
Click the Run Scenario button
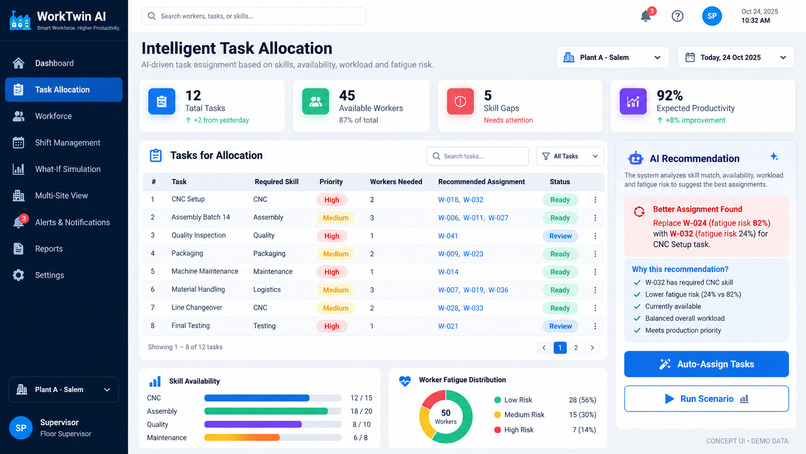pos(706,398)
